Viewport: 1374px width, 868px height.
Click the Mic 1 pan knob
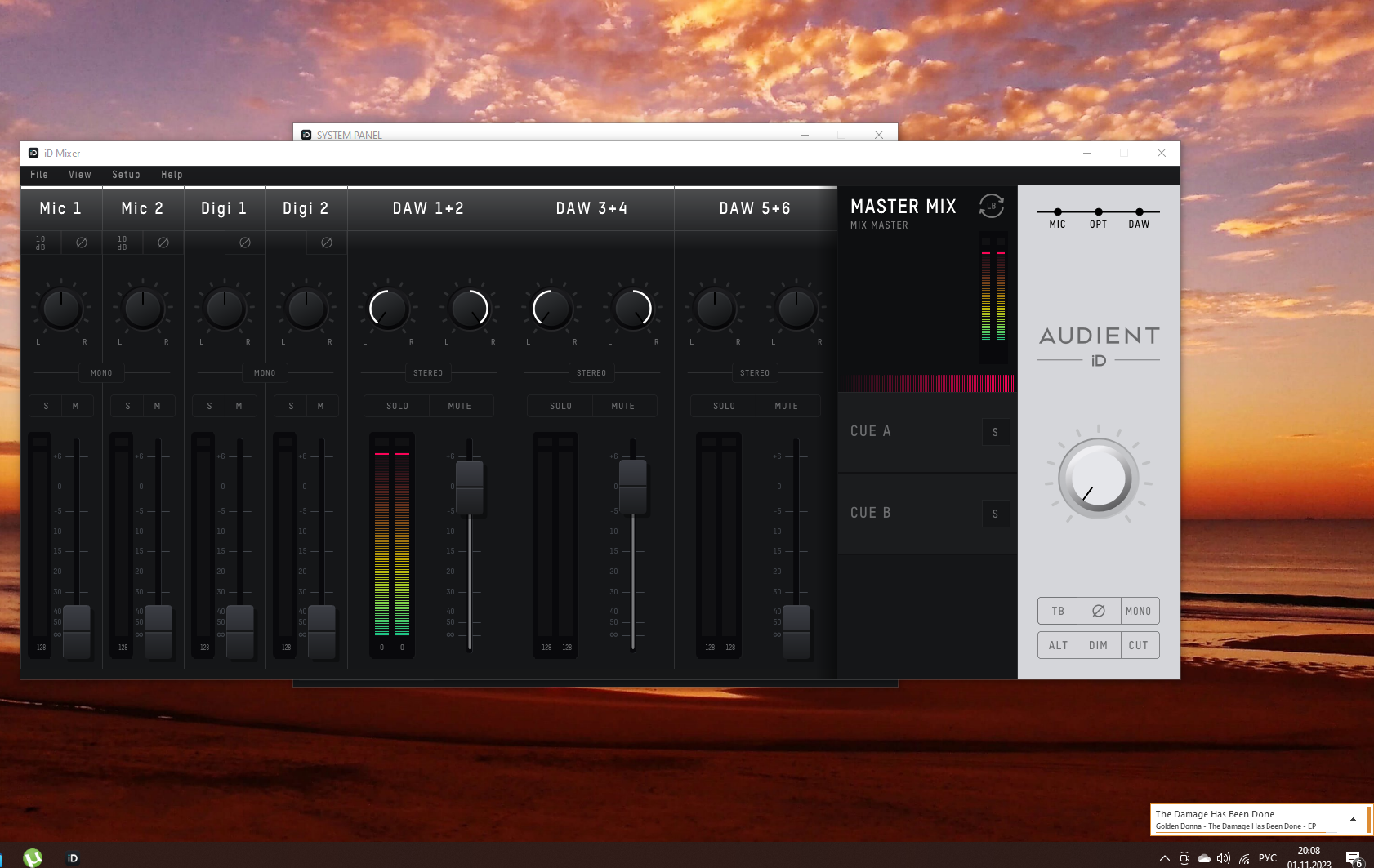tap(61, 309)
